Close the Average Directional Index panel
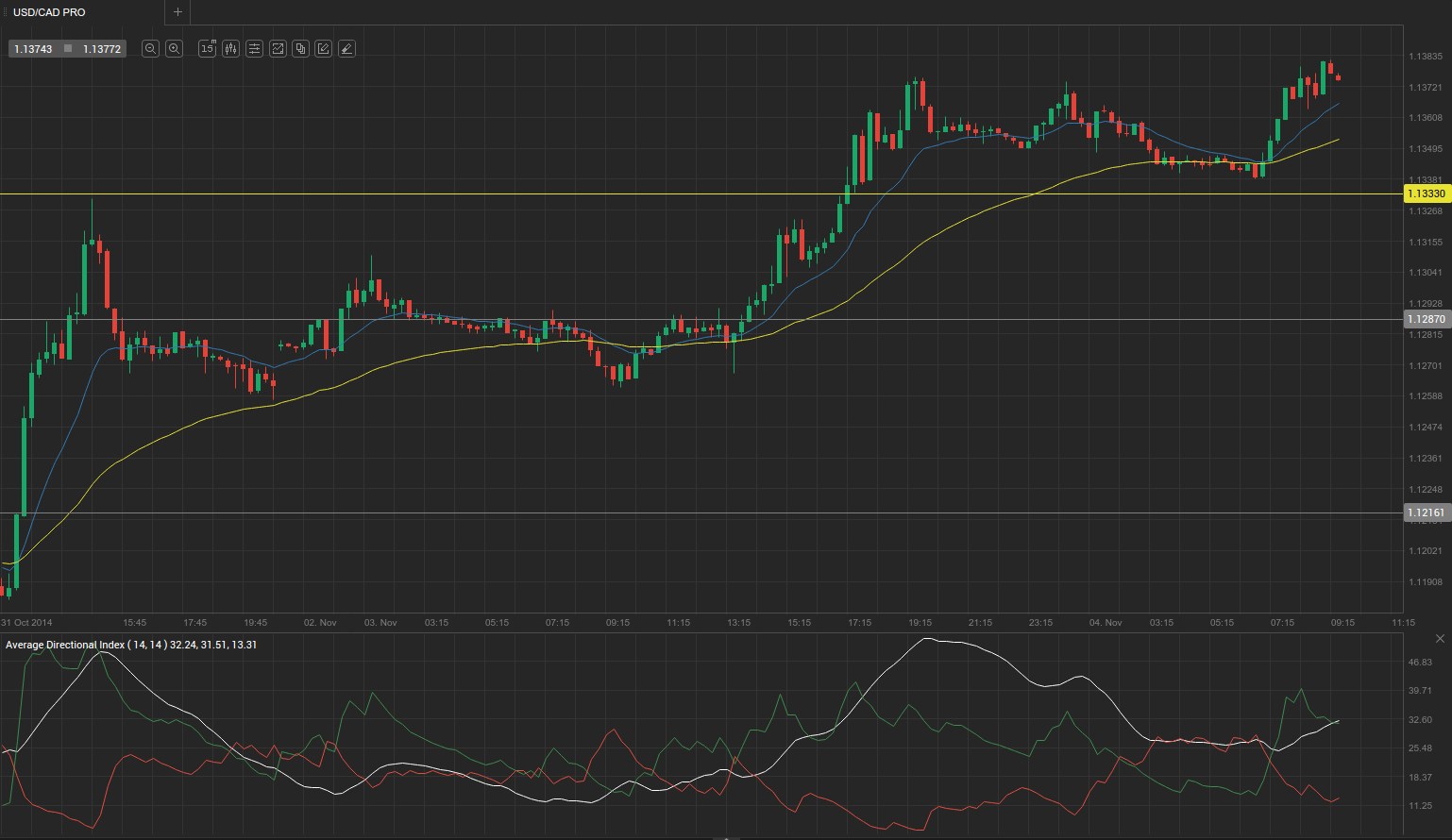1452x840 pixels. click(x=1440, y=639)
